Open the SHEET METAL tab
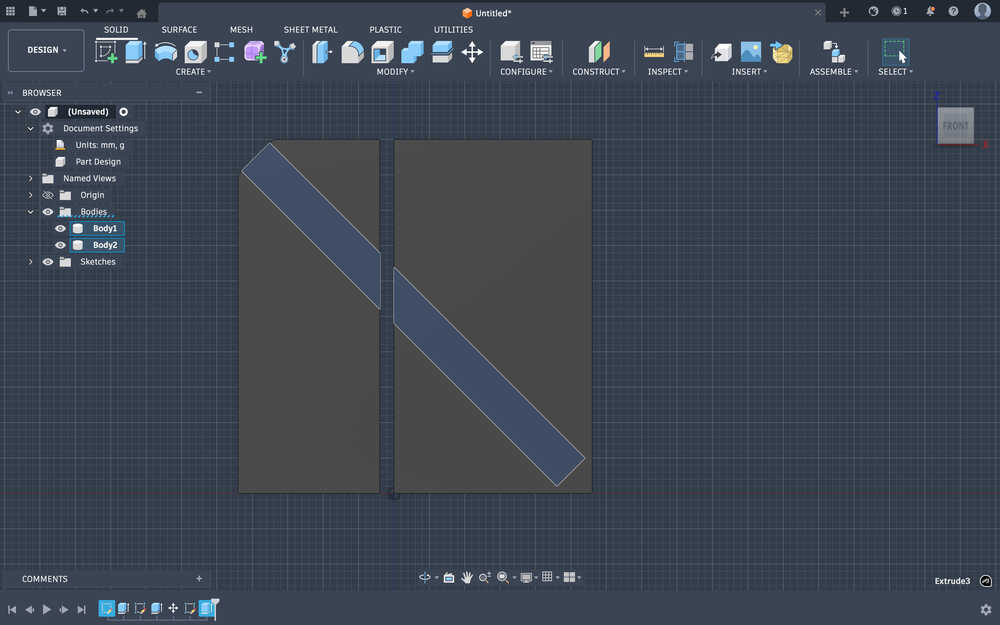This screenshot has width=1000, height=625. [310, 30]
